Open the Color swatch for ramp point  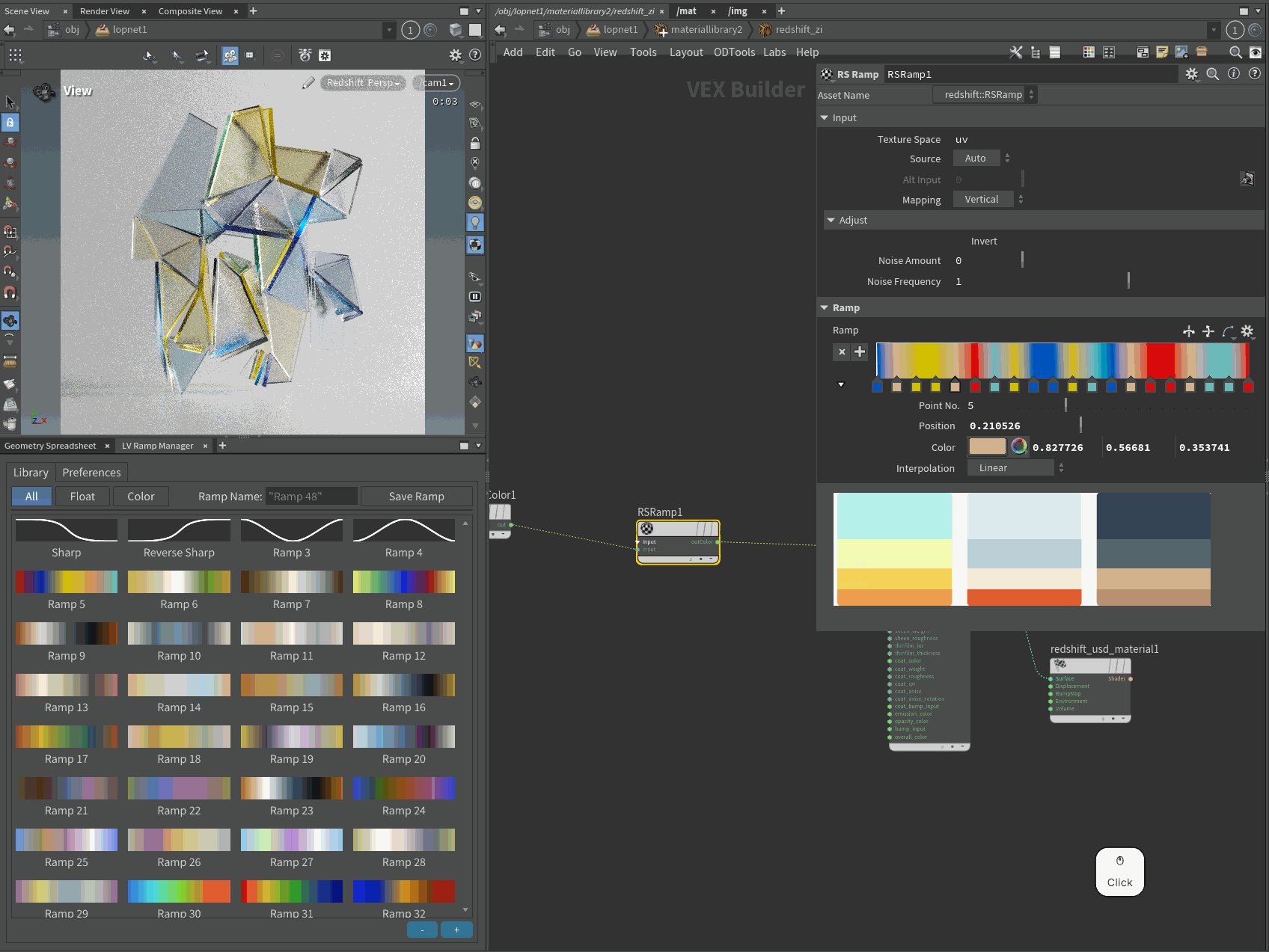coord(988,447)
